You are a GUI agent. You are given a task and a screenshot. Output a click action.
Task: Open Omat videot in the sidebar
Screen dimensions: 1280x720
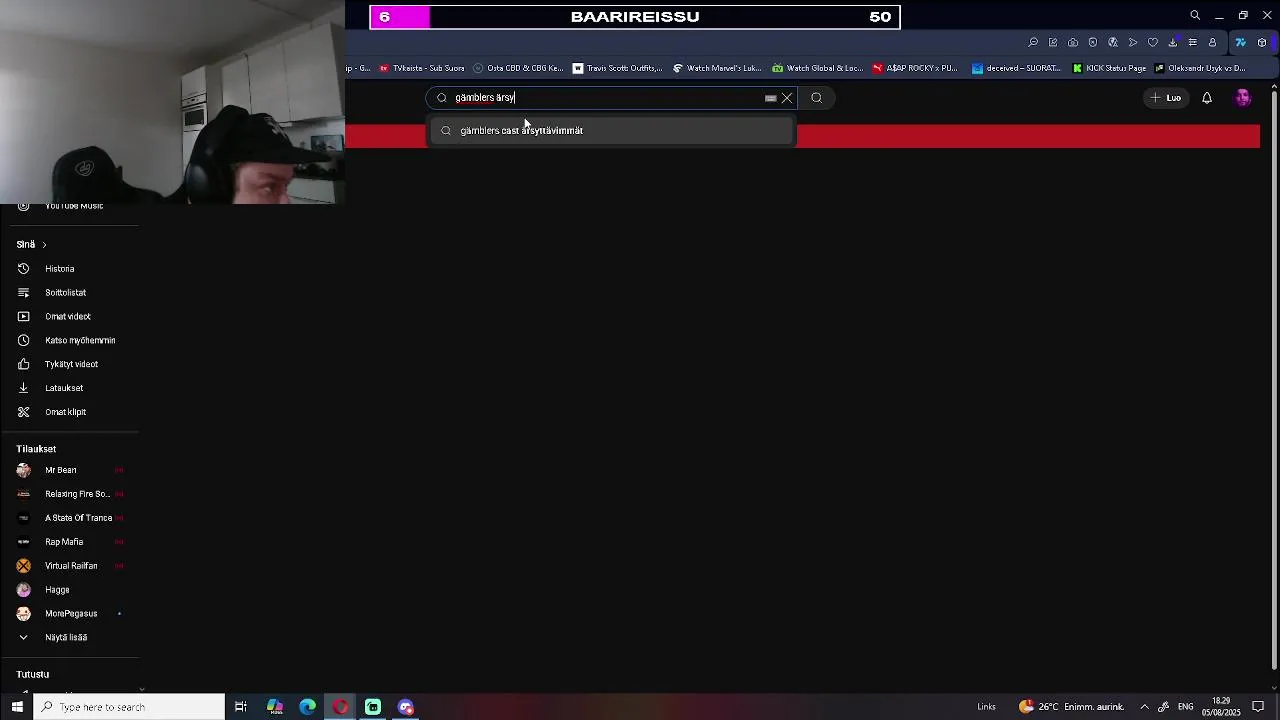68,317
